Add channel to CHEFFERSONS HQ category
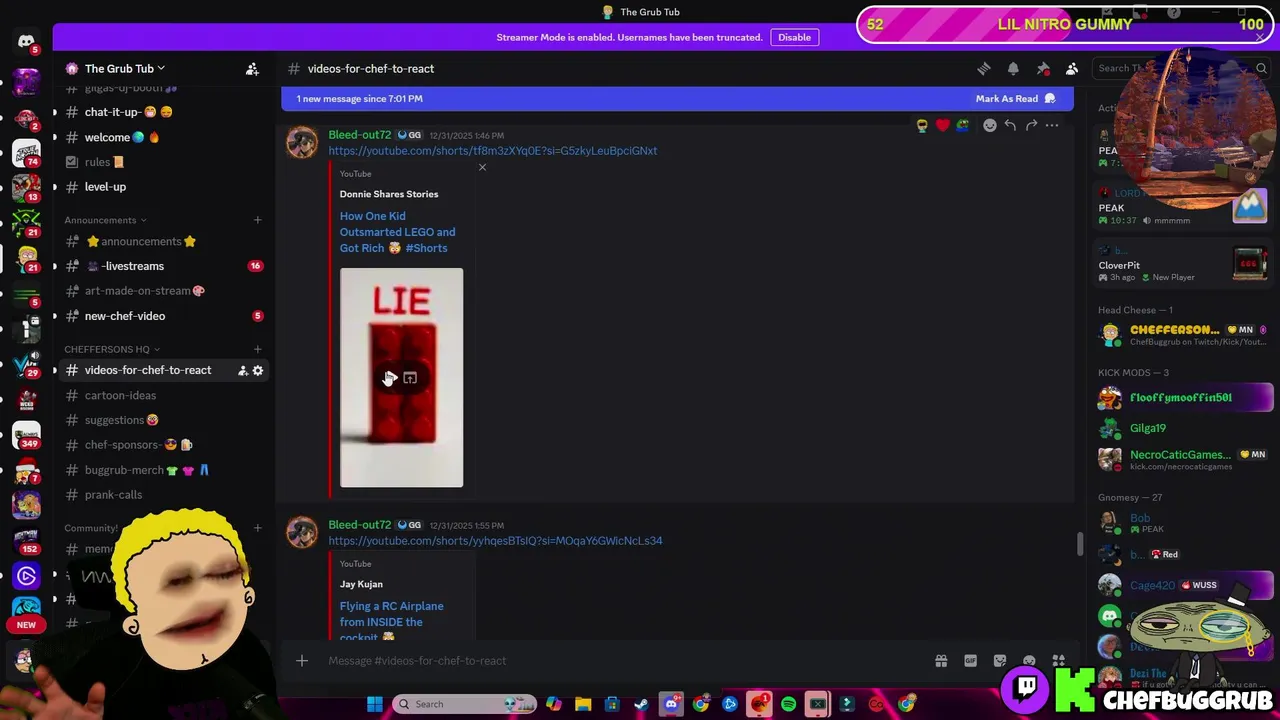This screenshot has height=720, width=1280. (x=257, y=349)
